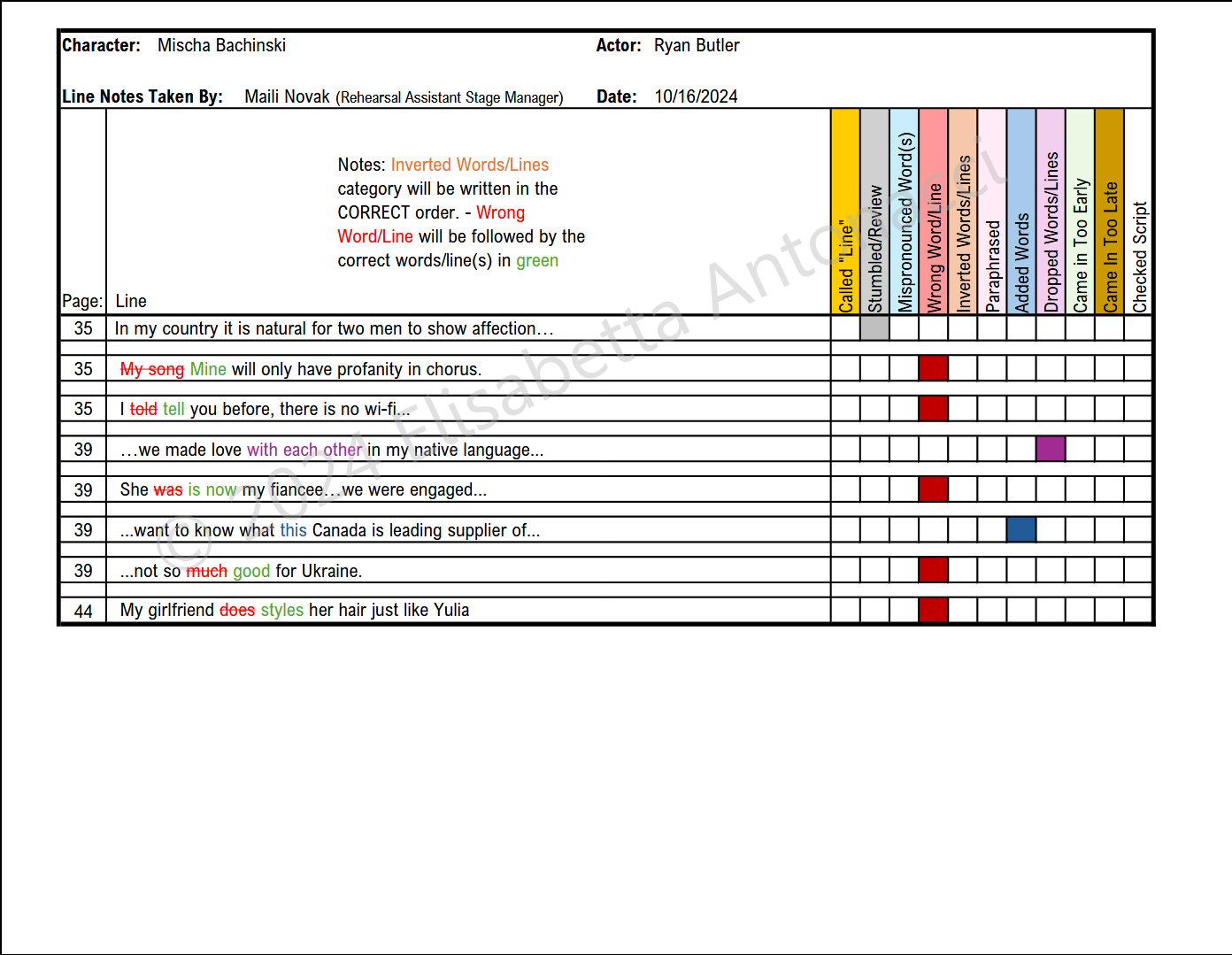Select actor name Ryan Butler

pyautogui.click(x=697, y=45)
